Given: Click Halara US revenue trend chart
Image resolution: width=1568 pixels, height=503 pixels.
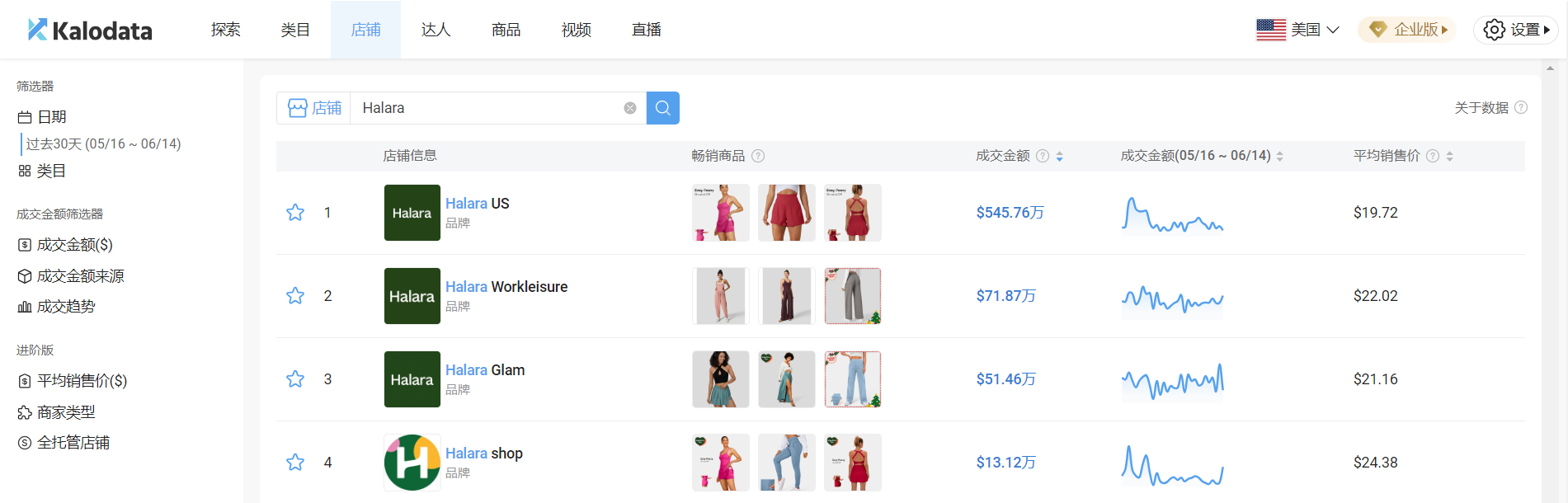Looking at the screenshot, I should coord(1172,214).
